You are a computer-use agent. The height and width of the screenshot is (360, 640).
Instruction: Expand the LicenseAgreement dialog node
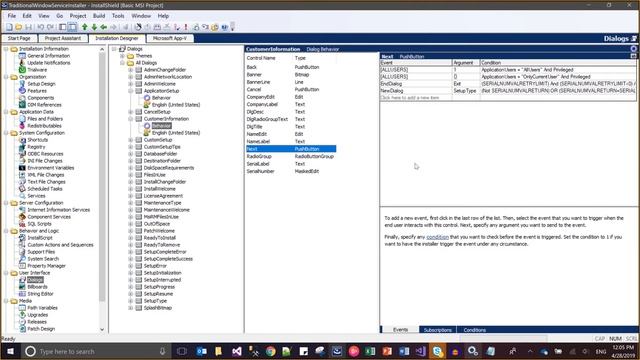tap(131, 196)
